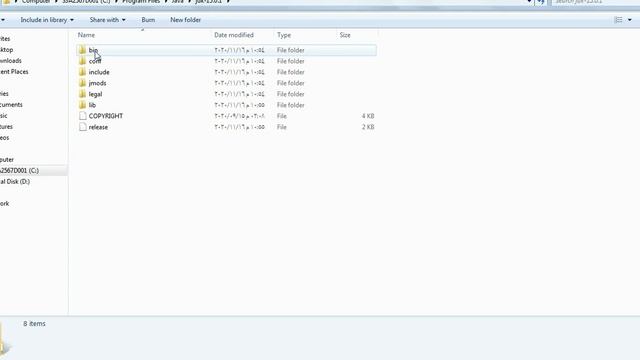Open Recent Places in the navigation pane
Screen dimensions: 640x360
coord(14,72)
